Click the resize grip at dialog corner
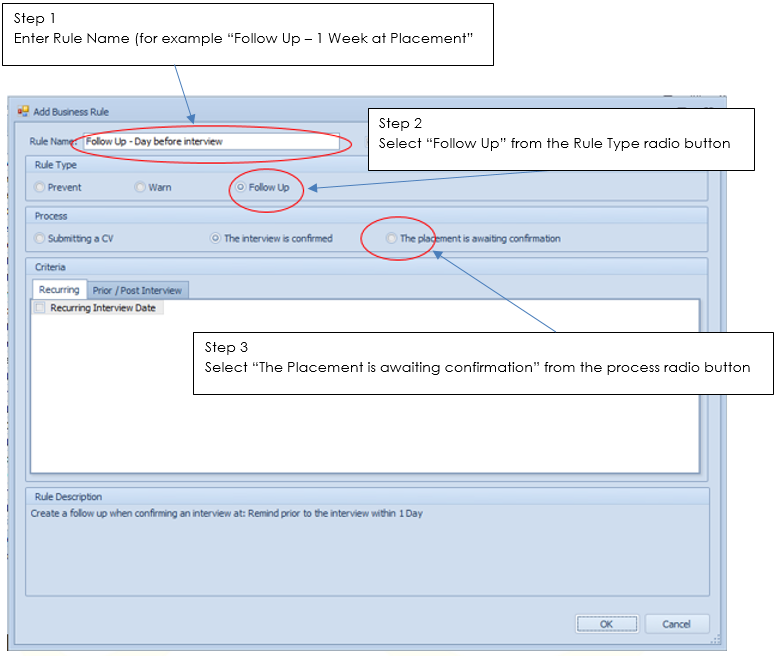Image resolution: width=777 pixels, height=656 pixels. 715,638
